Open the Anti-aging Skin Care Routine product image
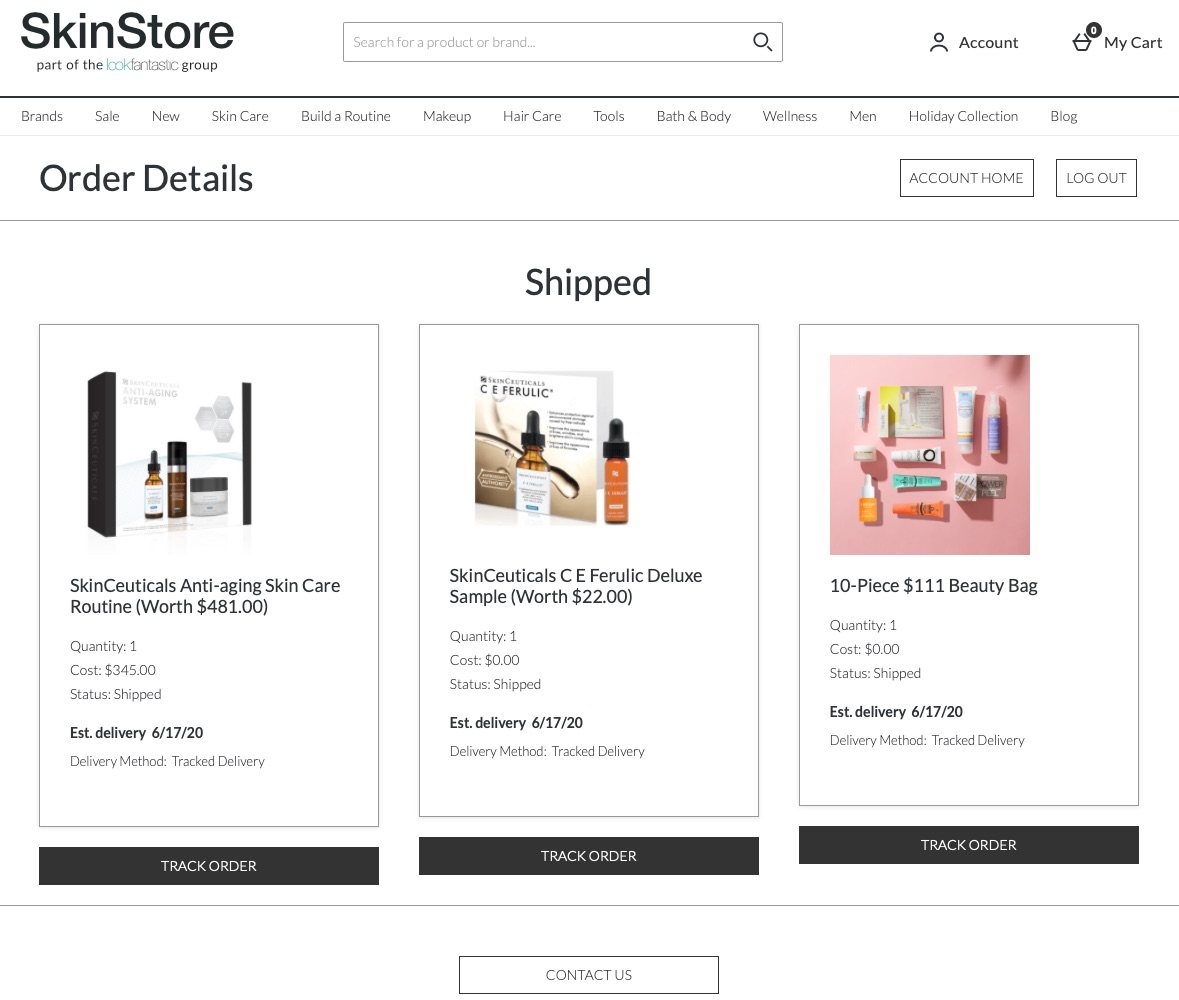Screen dimensions: 1179x1000 tap(170, 454)
